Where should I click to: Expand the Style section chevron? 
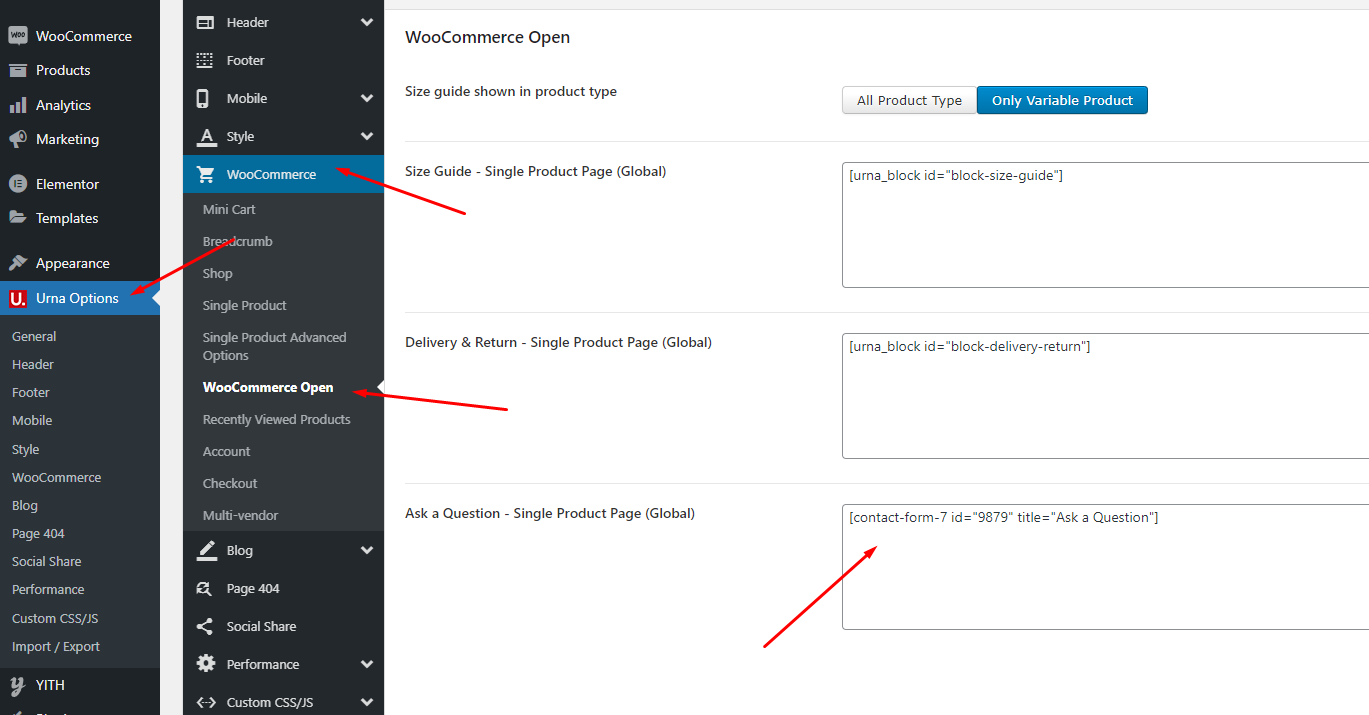367,136
